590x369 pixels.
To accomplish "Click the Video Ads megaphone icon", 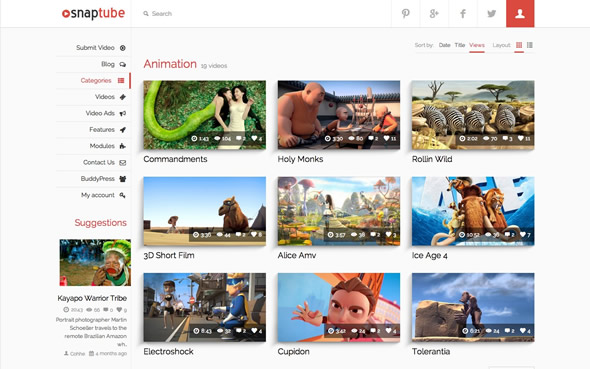I will pyautogui.click(x=123, y=113).
